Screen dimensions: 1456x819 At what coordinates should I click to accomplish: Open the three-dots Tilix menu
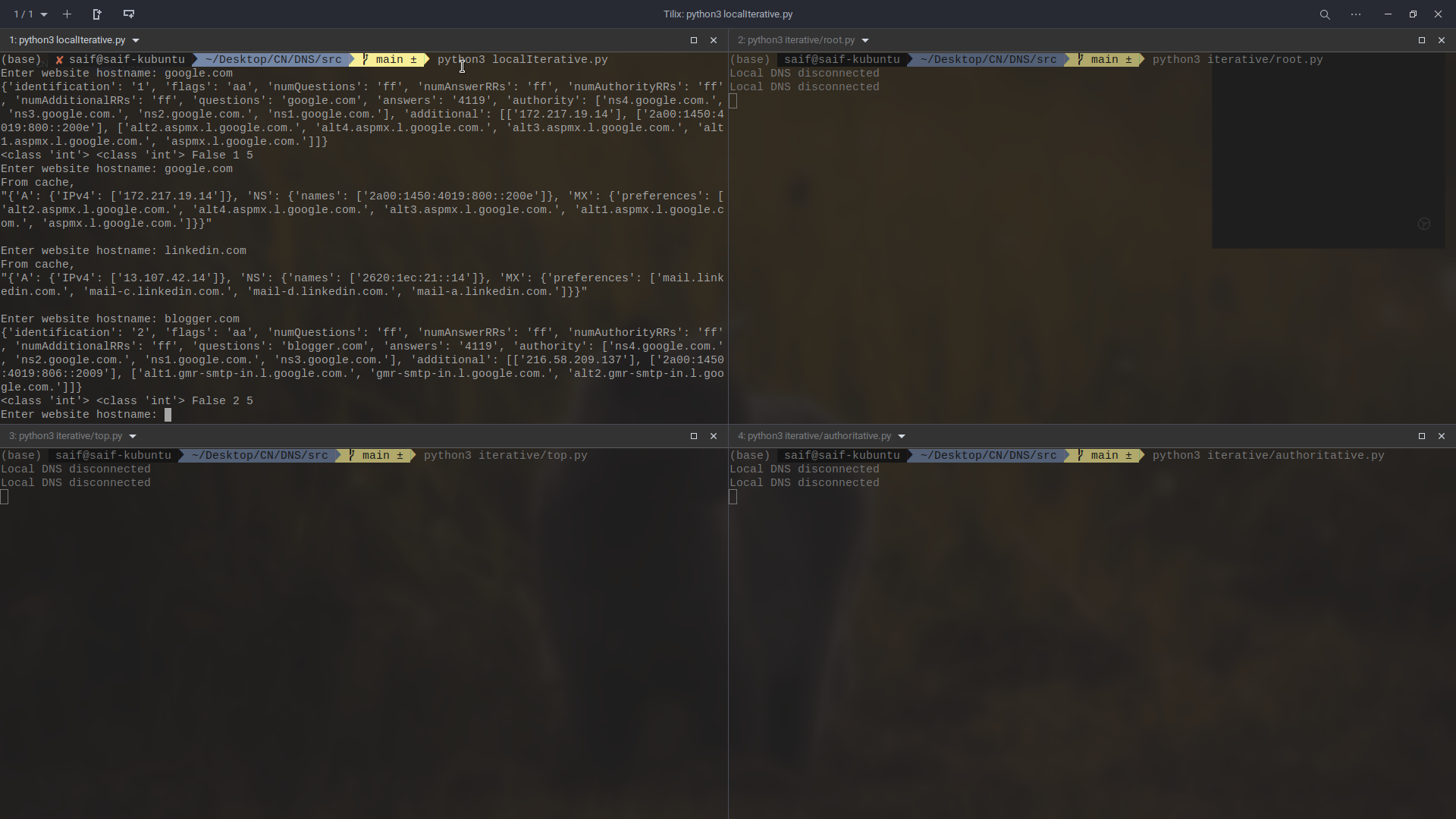click(1356, 14)
